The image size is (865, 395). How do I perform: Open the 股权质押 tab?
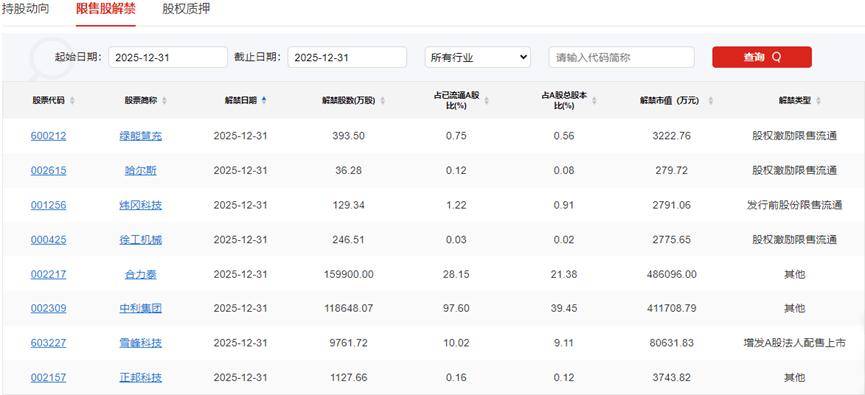coord(186,9)
